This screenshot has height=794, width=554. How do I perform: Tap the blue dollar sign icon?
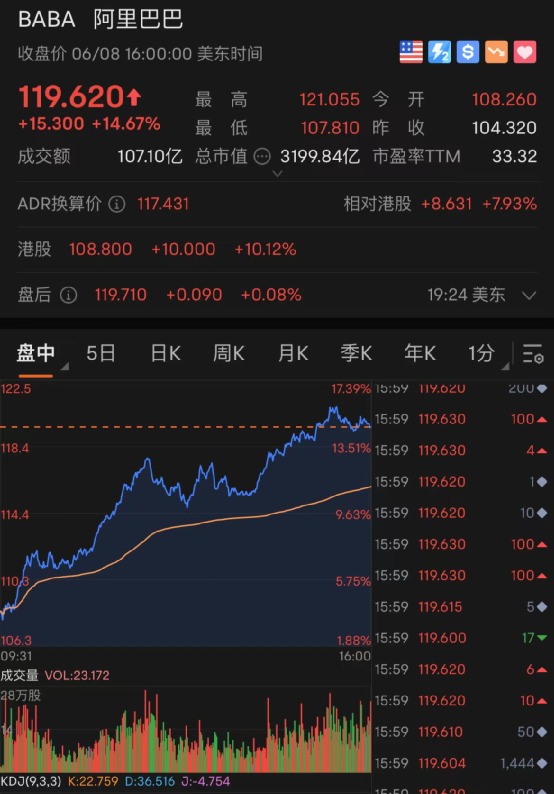point(468,52)
